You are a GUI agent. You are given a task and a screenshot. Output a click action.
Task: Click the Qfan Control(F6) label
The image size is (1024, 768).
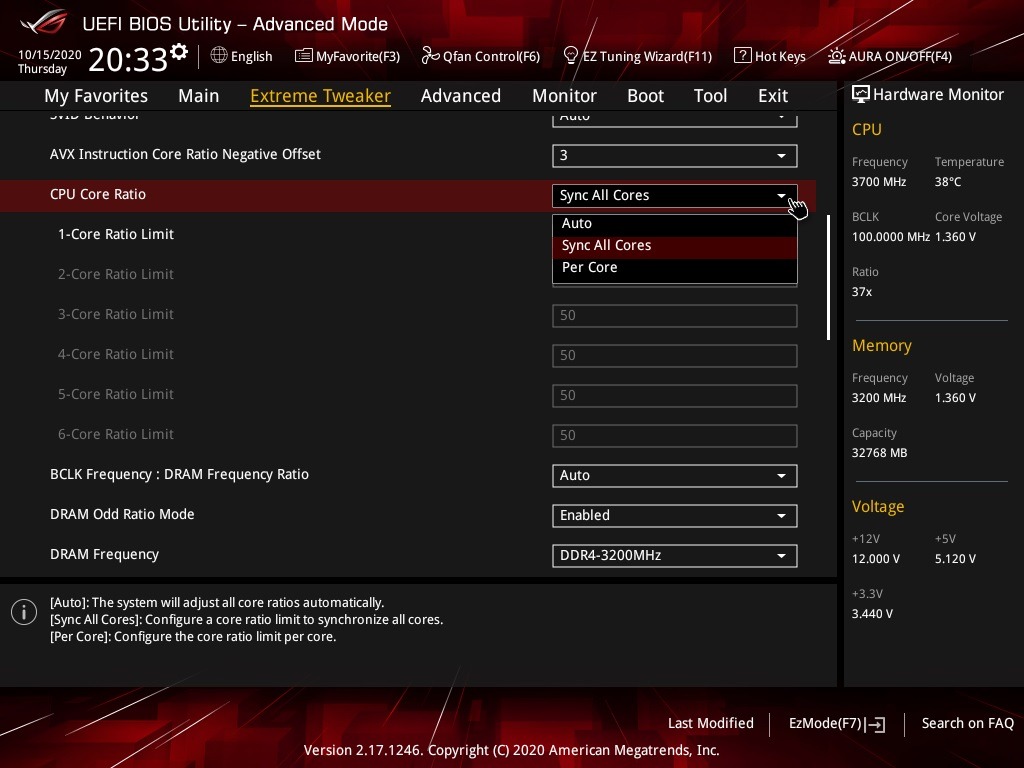(x=491, y=56)
